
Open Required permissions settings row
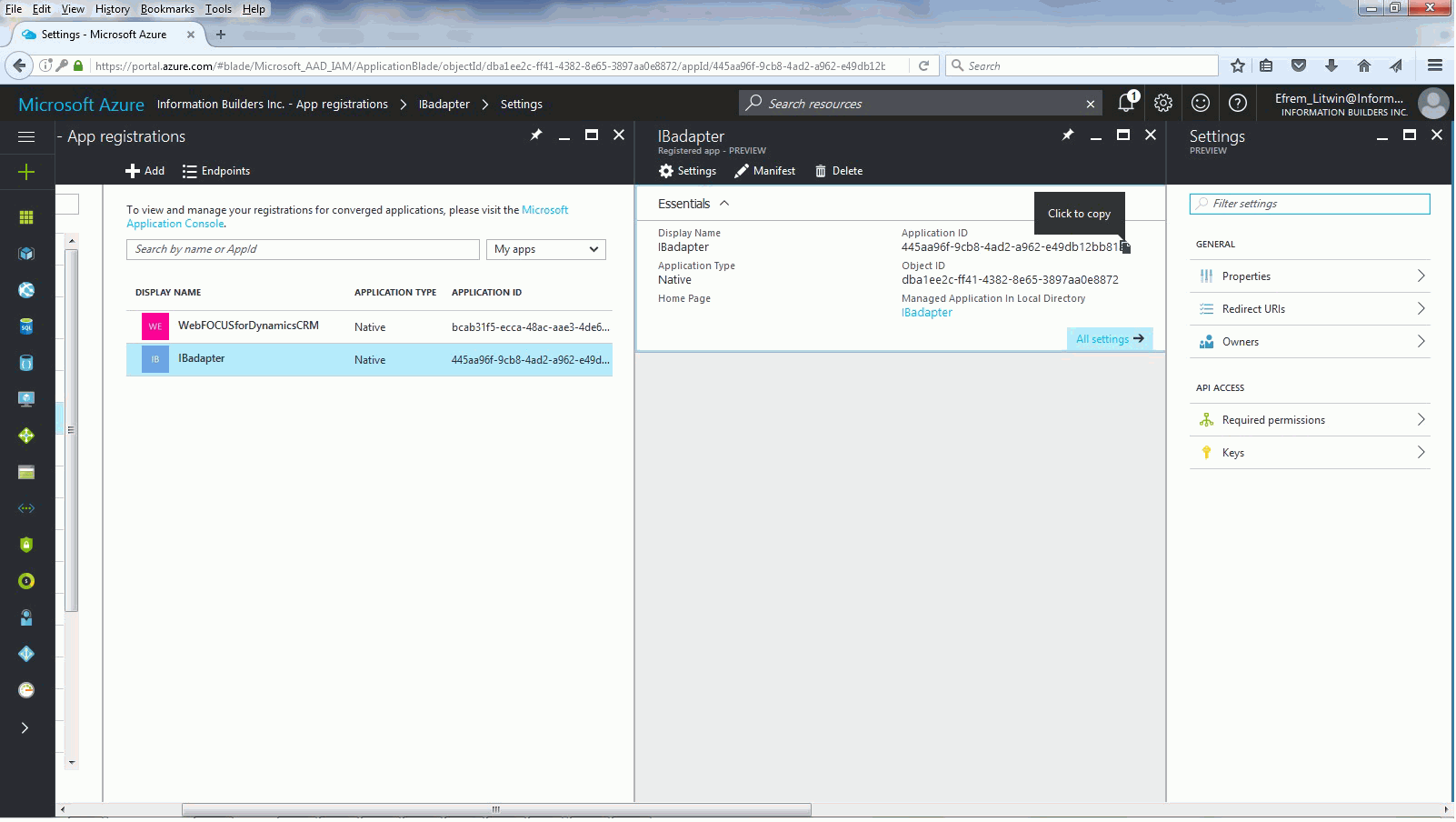(x=1310, y=420)
